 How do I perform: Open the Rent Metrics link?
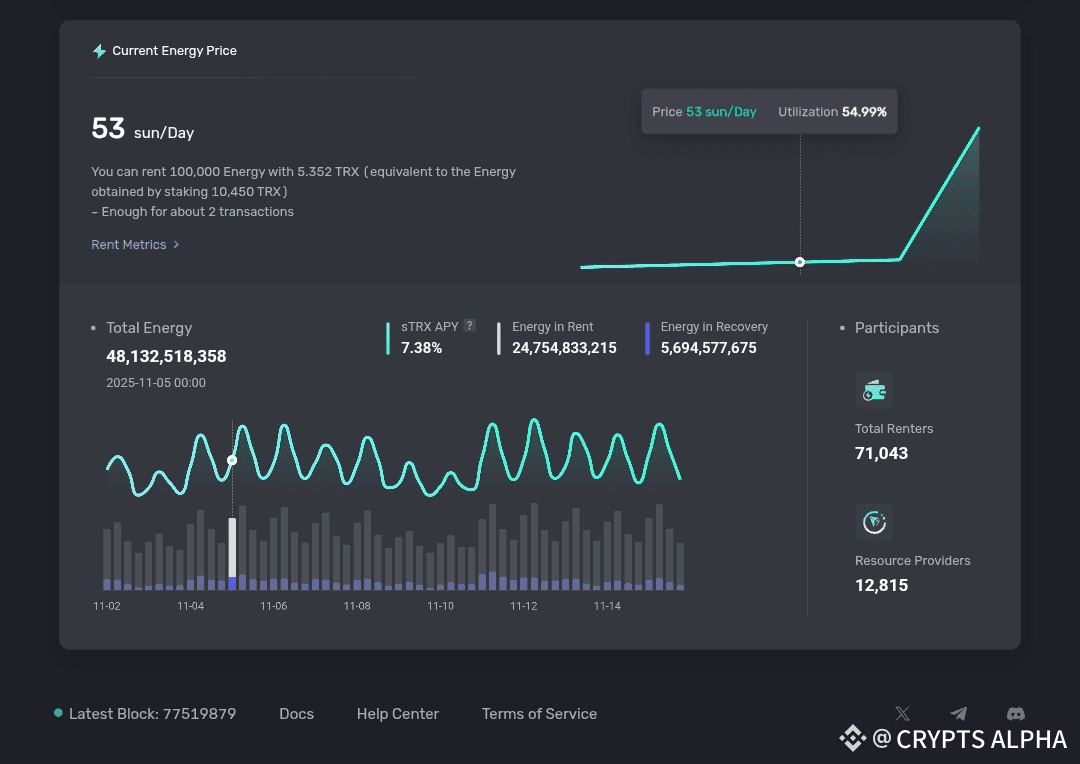pos(128,245)
